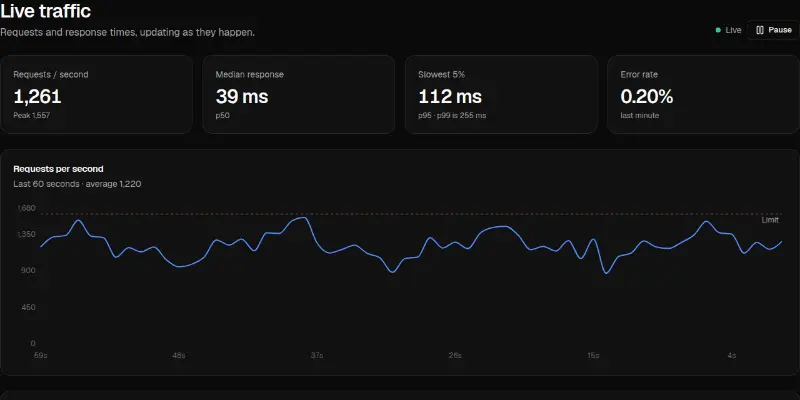Open the Requests / second card

[x=96, y=94]
